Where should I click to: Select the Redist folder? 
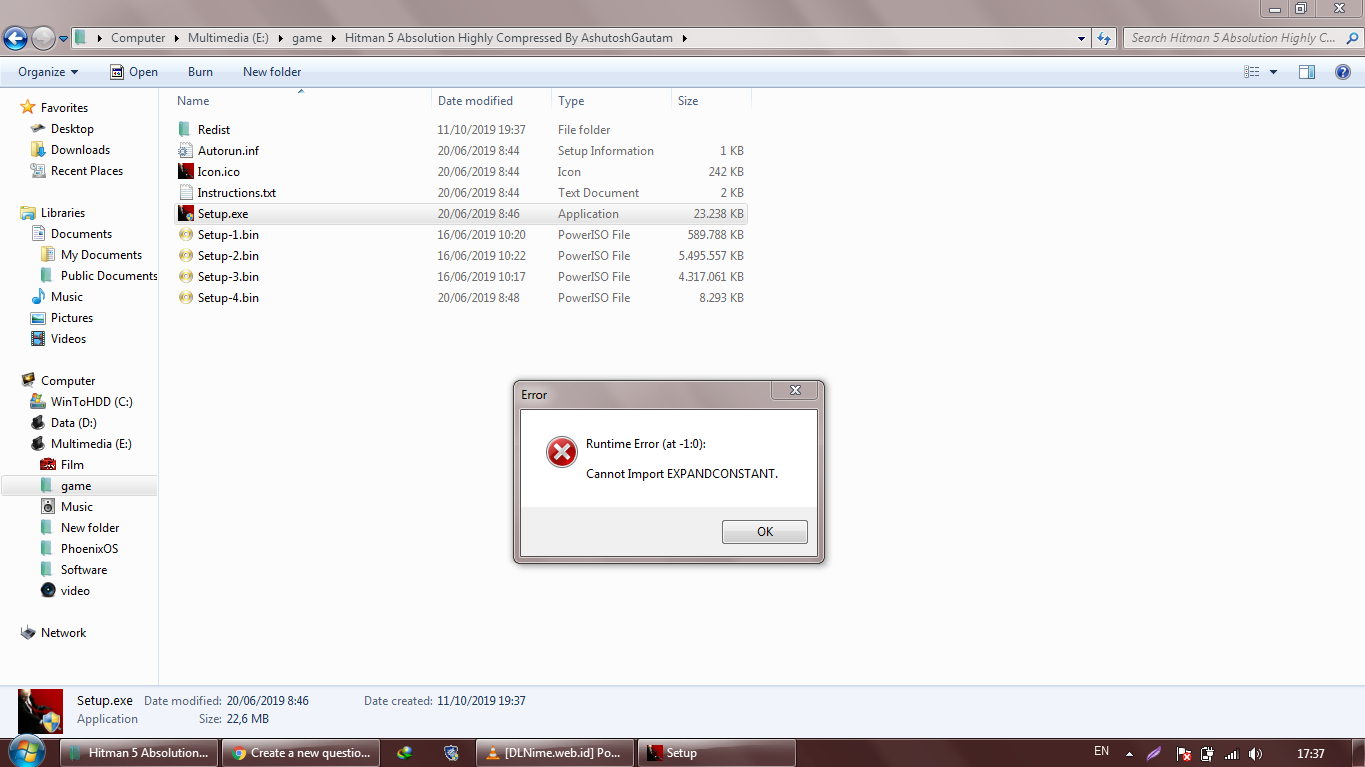pyautogui.click(x=460, y=130)
